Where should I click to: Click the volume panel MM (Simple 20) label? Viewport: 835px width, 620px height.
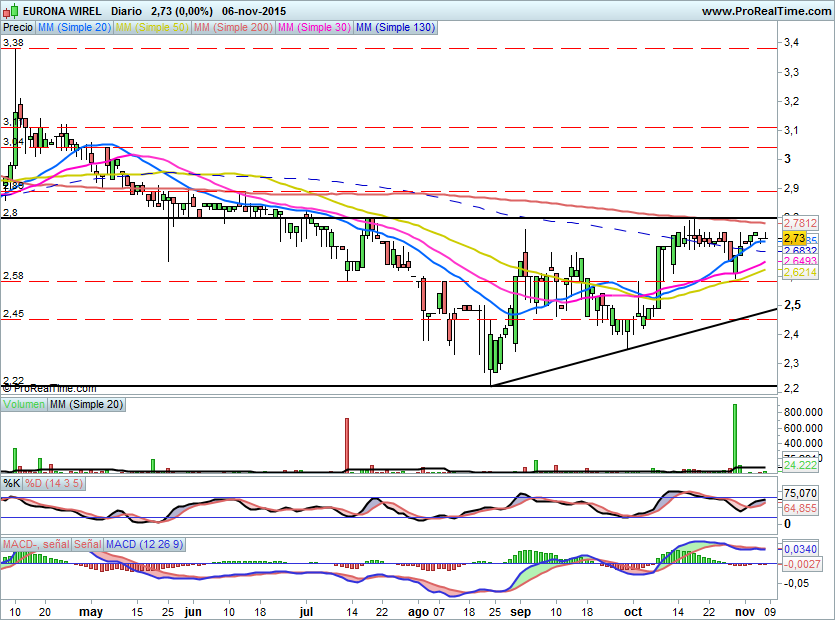tap(84, 404)
